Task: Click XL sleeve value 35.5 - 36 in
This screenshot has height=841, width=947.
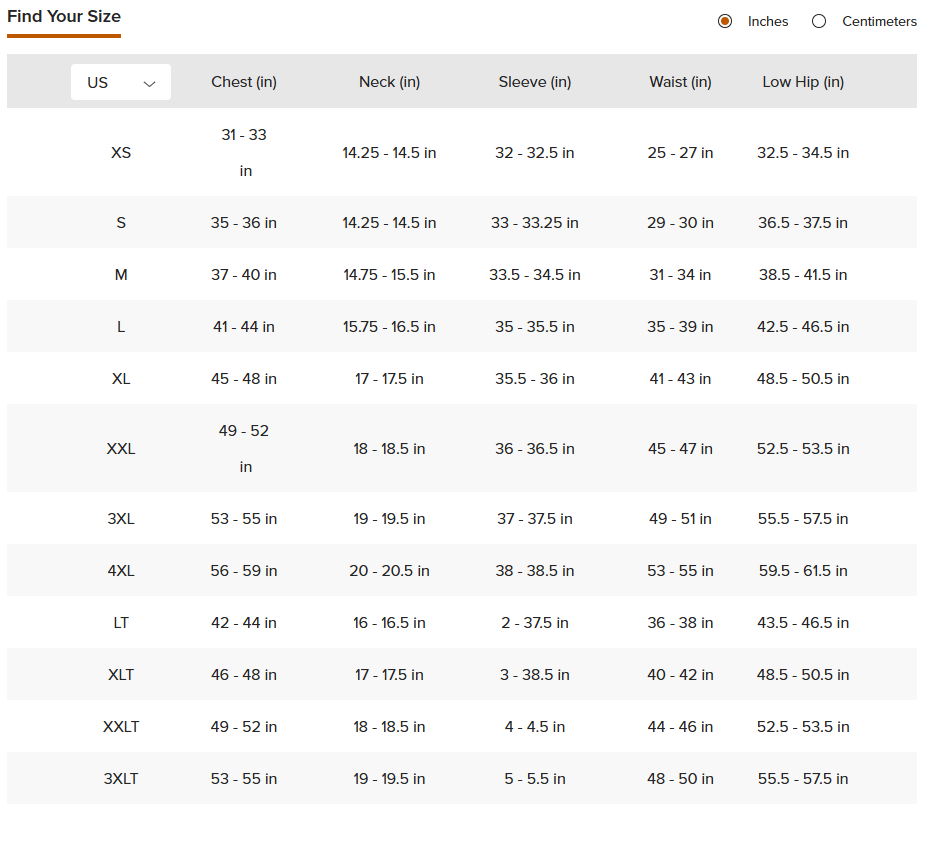Action: click(534, 378)
